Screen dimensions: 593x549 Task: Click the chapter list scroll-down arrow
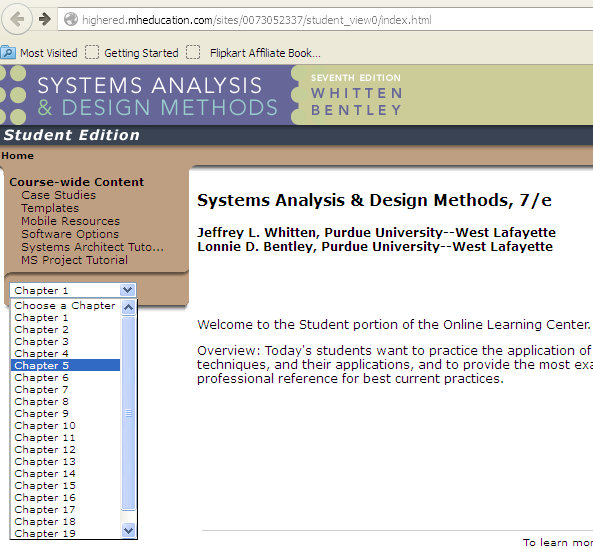(129, 530)
